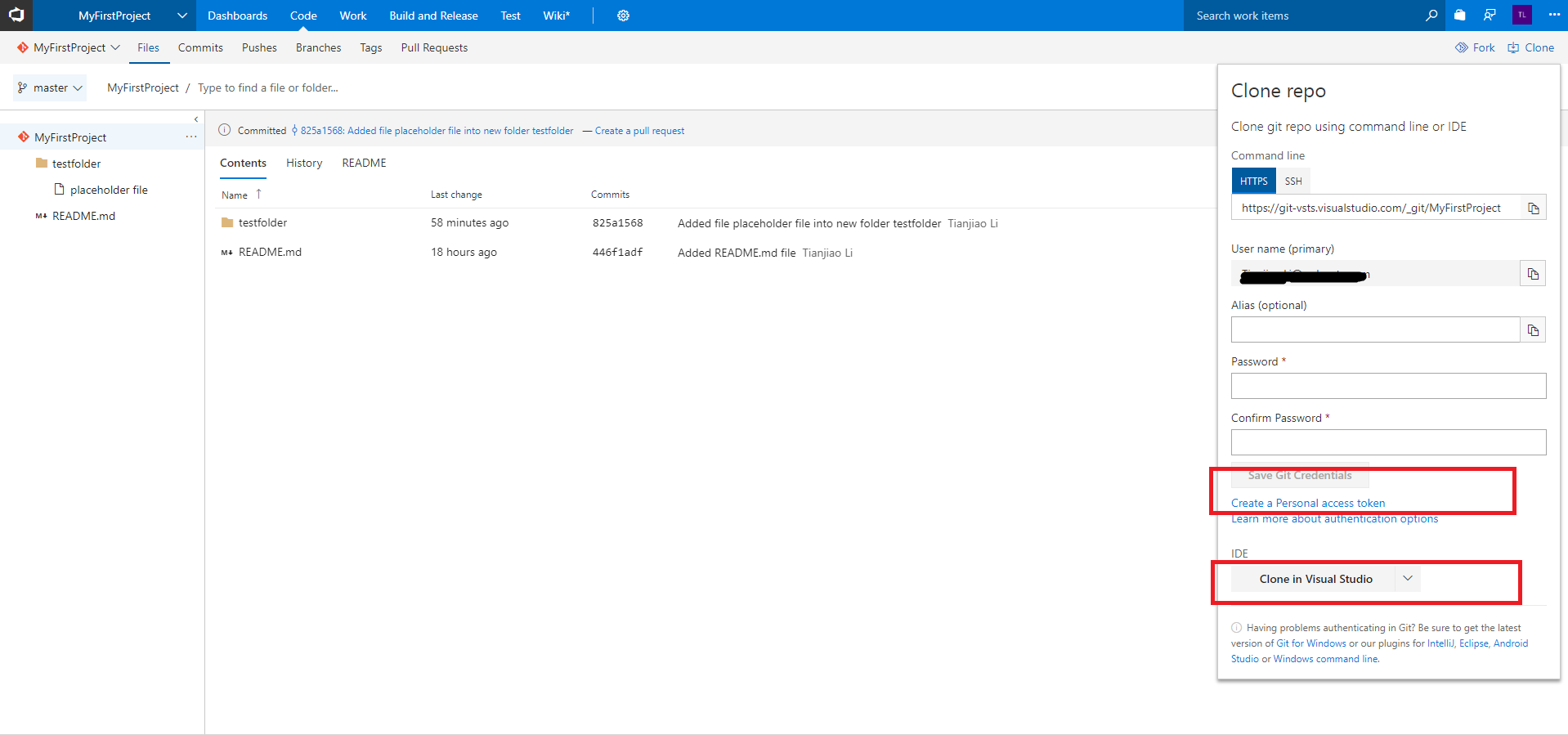Go to the Commits tab
Screen dimensions: 1568x735
[200, 47]
